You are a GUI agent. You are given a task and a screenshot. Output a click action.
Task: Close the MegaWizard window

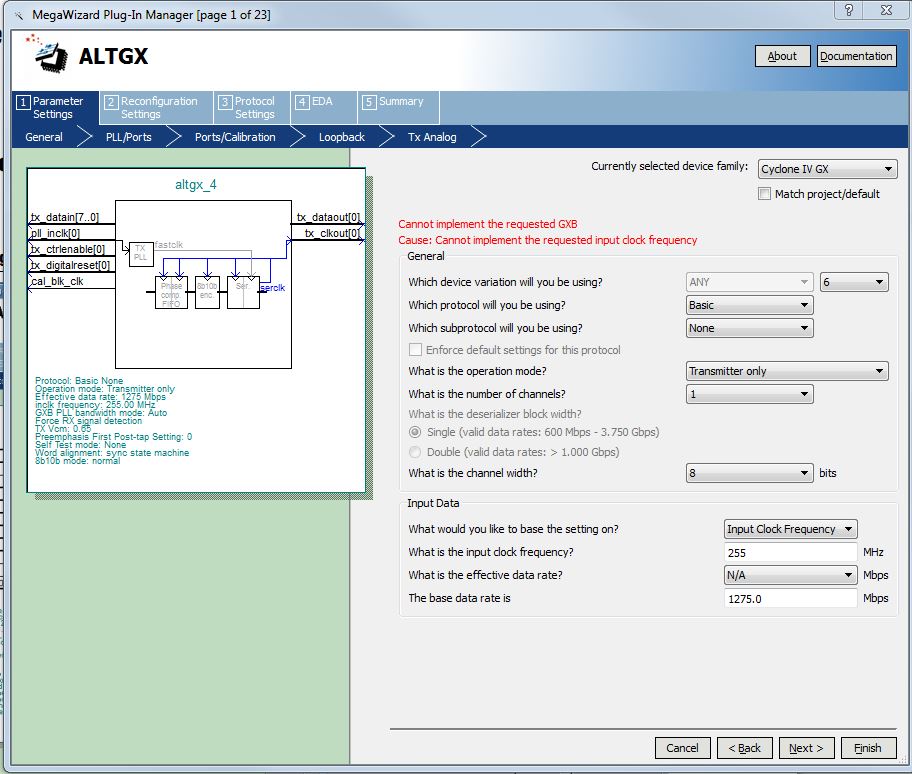click(886, 10)
